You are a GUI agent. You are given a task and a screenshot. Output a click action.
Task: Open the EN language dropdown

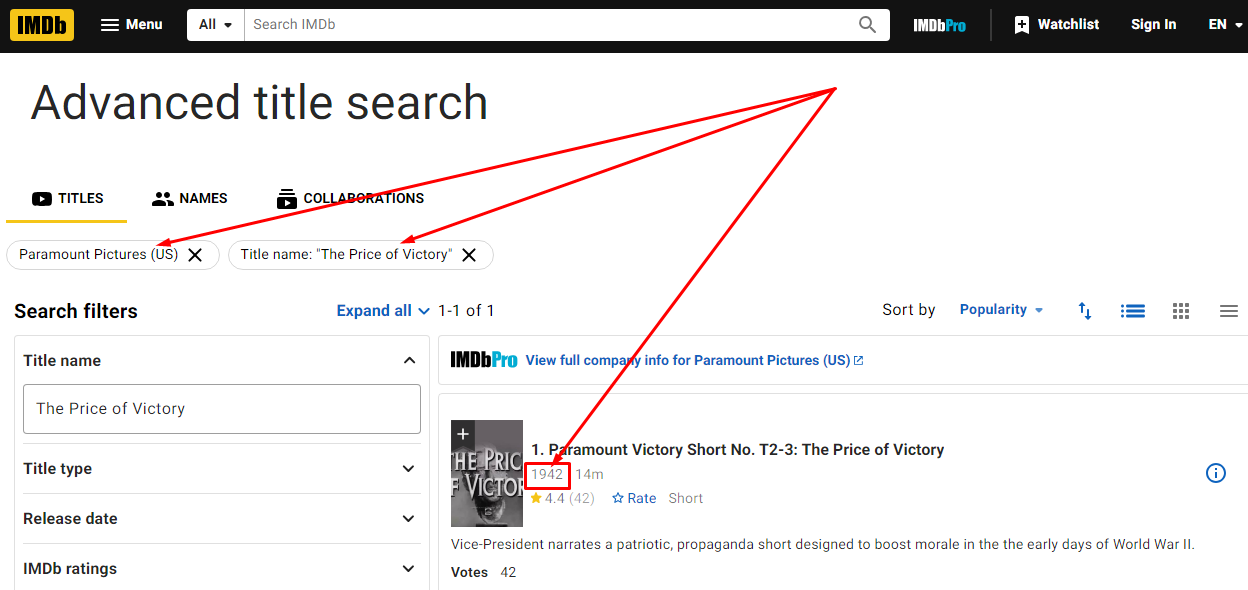(x=1225, y=25)
